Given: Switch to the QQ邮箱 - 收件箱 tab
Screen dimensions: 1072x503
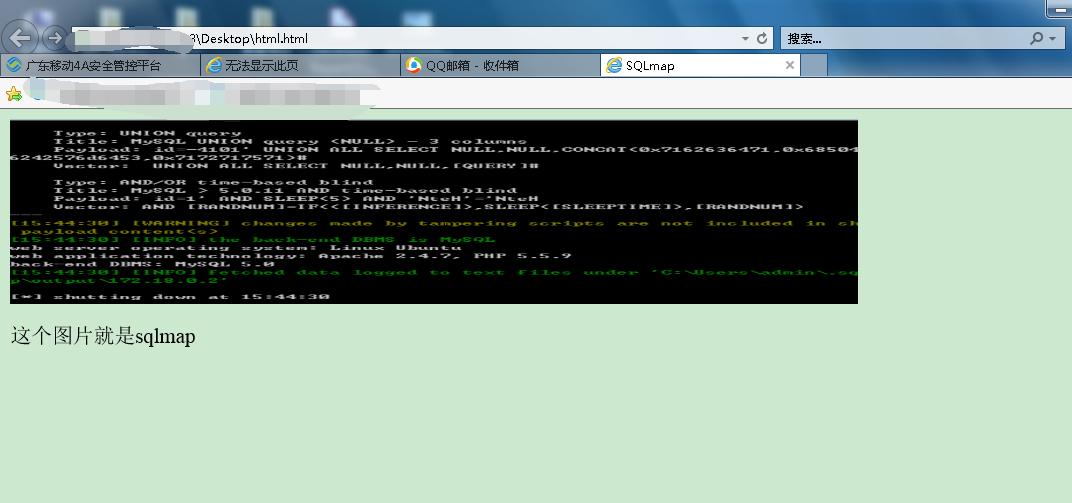Looking at the screenshot, I should 500,66.
